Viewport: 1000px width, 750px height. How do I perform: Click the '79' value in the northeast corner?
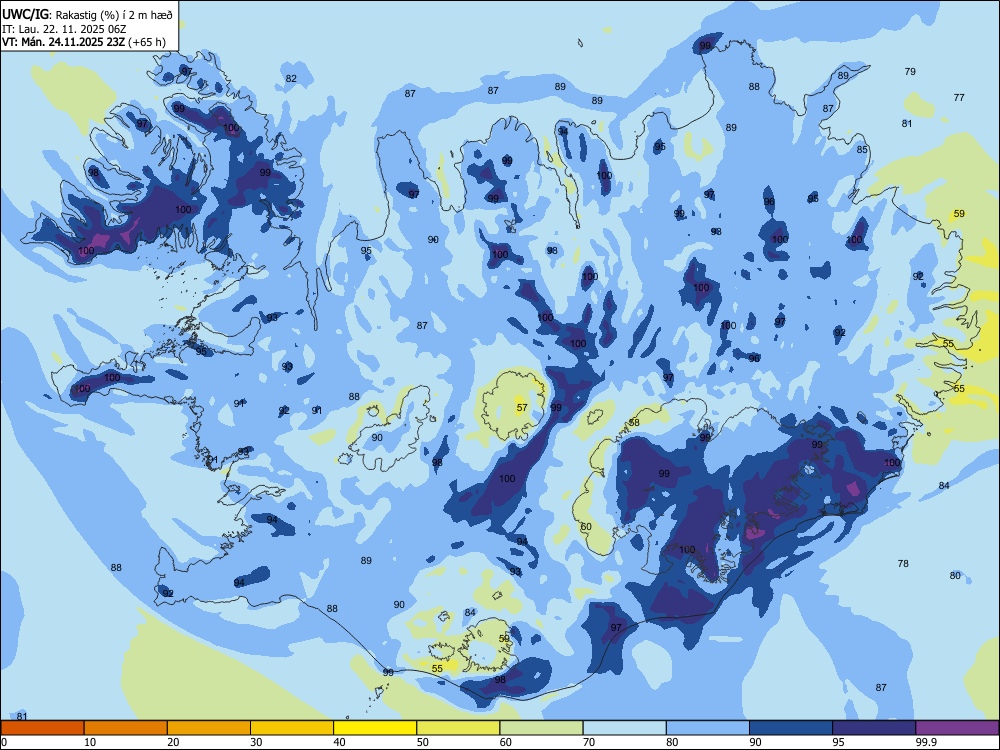910,71
